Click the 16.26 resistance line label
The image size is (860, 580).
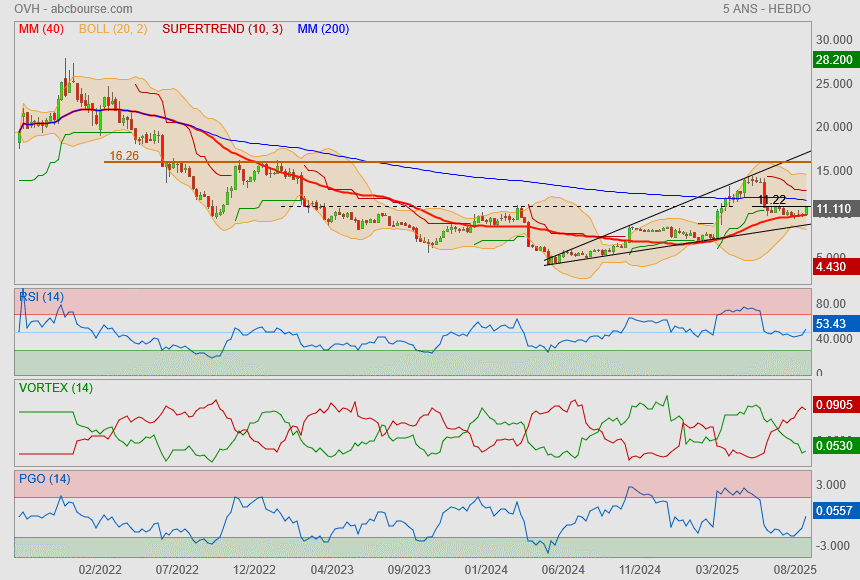(x=124, y=156)
